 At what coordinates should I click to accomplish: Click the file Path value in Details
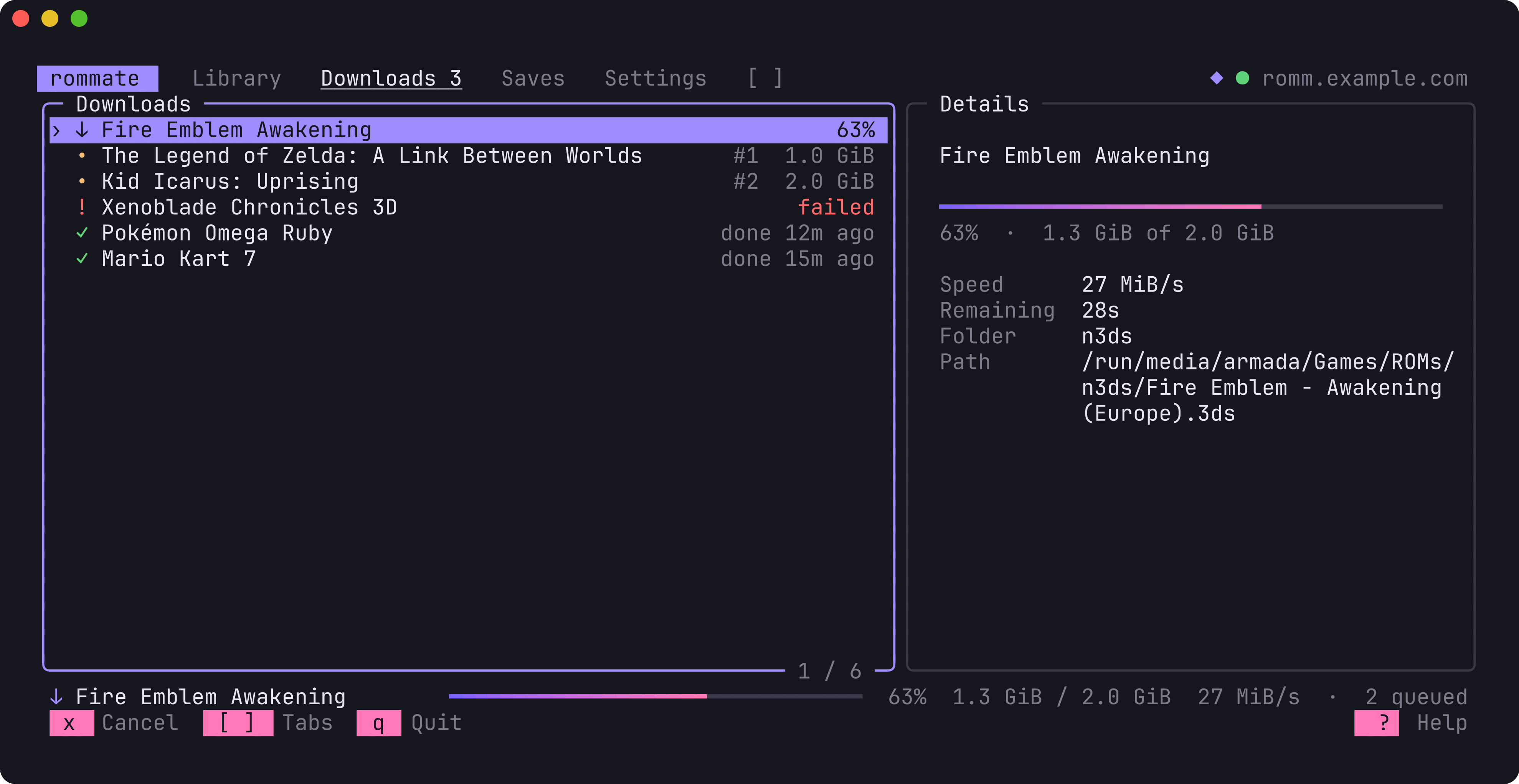click(x=1268, y=387)
